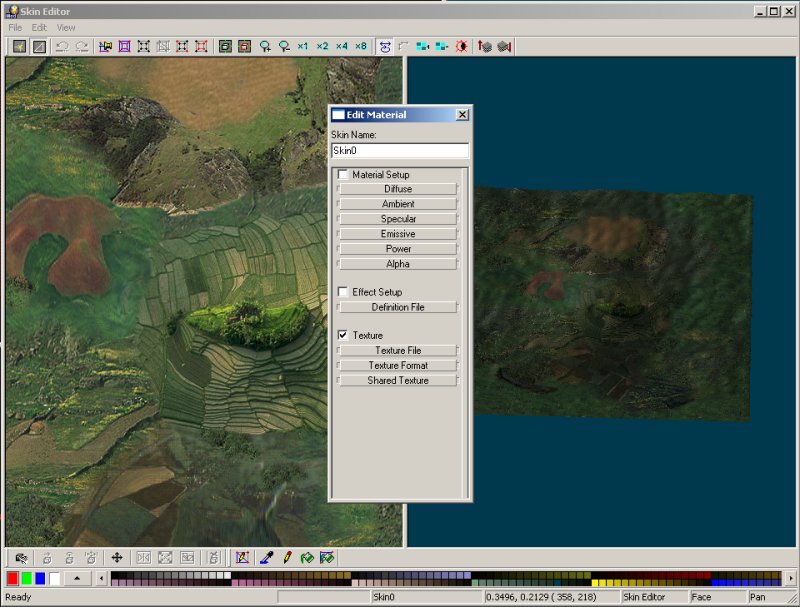Viewport: 800px width, 607px height.
Task: Click the red bug icon in toolbar
Action: 461,46
